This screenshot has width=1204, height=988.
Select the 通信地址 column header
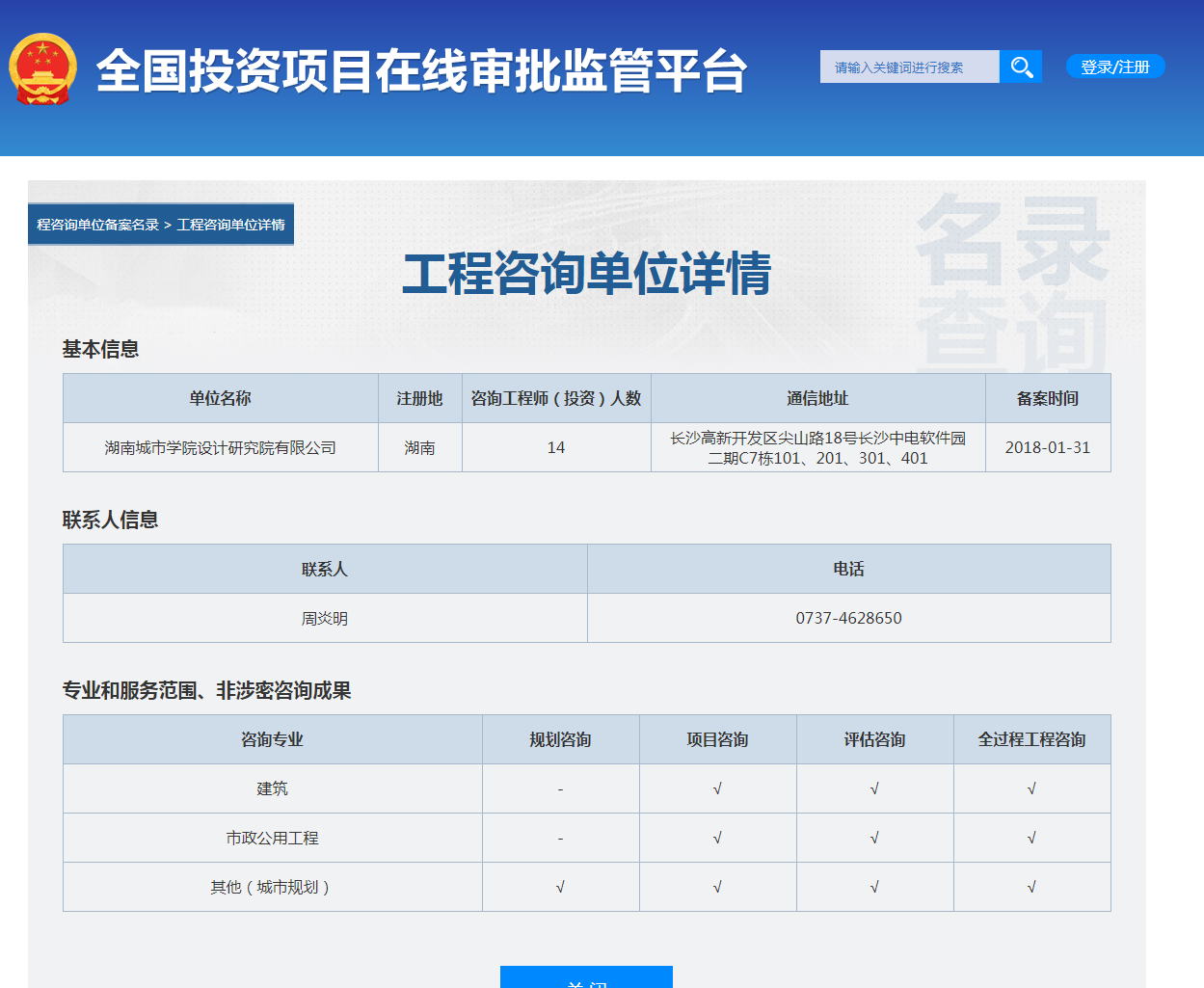tap(818, 398)
